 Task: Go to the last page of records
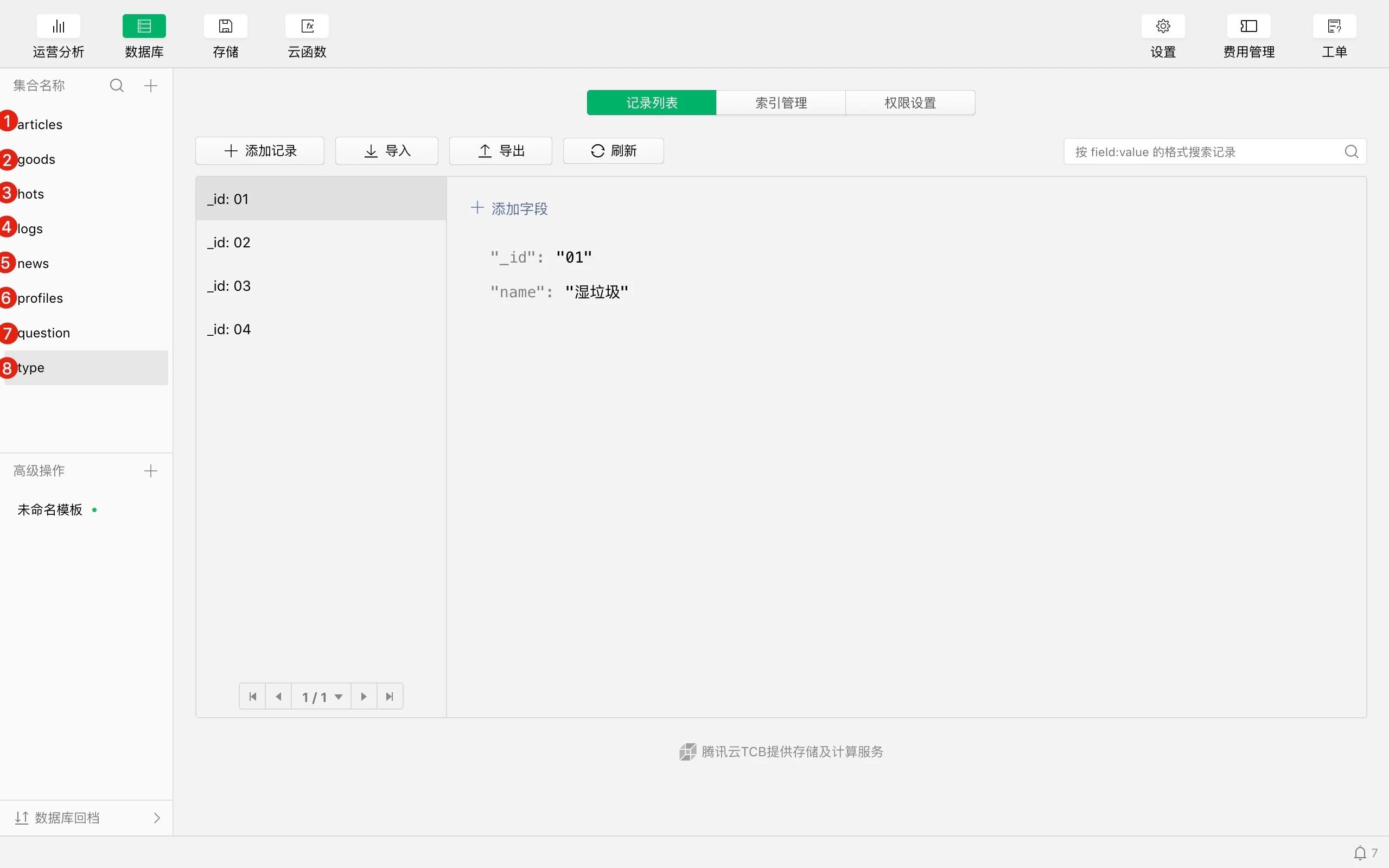pos(390,697)
